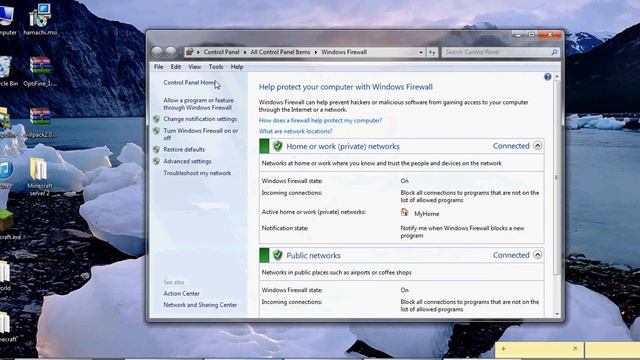Open Advanced settings link

tap(187, 161)
